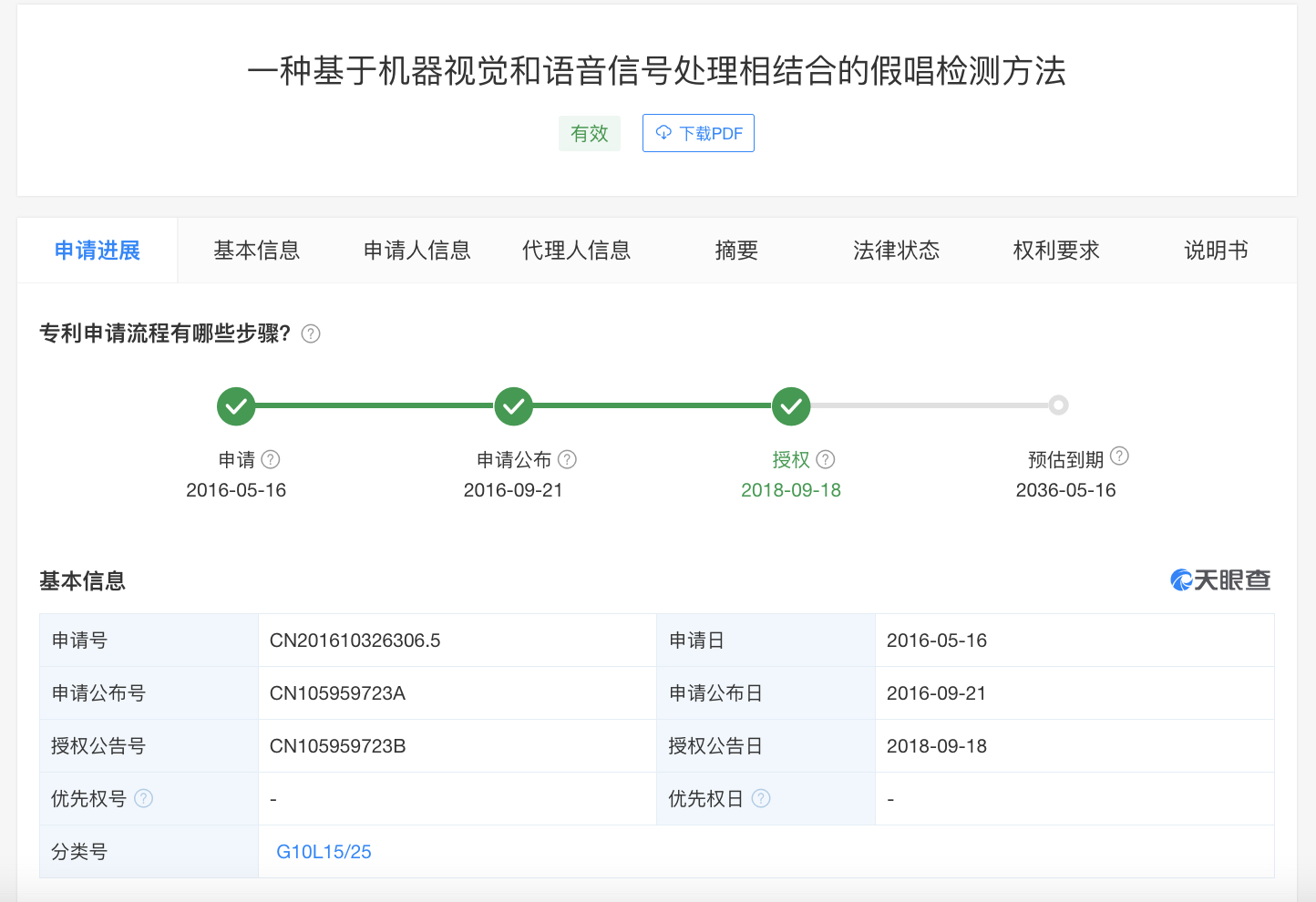View the 法律状态 tab
The height and width of the screenshot is (902, 1316).
[x=896, y=251]
